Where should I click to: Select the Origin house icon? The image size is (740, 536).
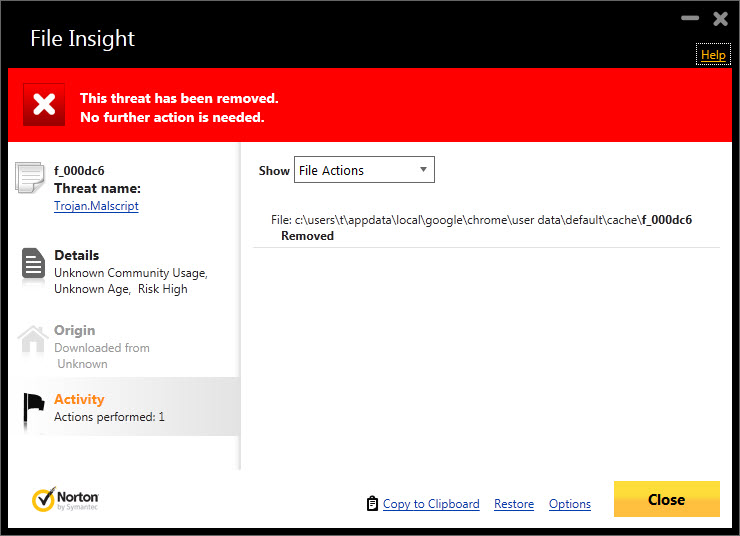pyautogui.click(x=33, y=339)
